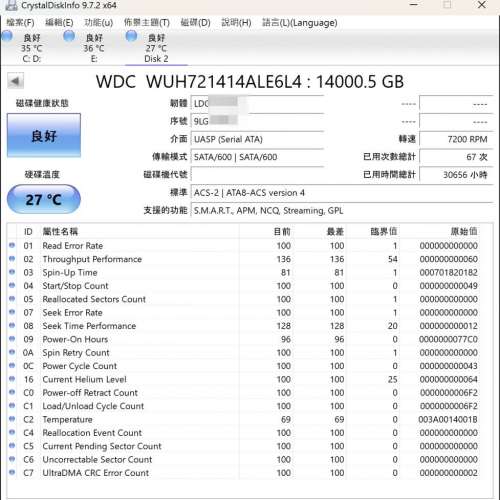The width and height of the screenshot is (500, 500).
Task: Click the 目前 current column header
Action: [266, 231]
